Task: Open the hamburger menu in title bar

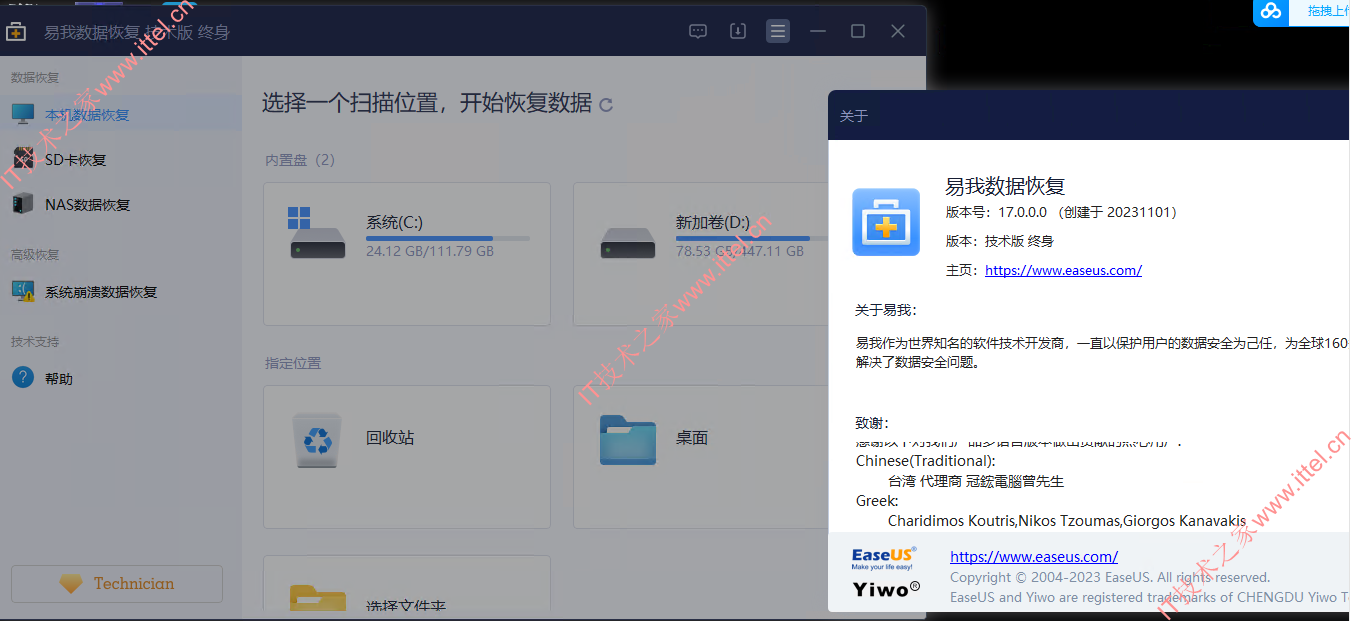Action: pyautogui.click(x=778, y=31)
